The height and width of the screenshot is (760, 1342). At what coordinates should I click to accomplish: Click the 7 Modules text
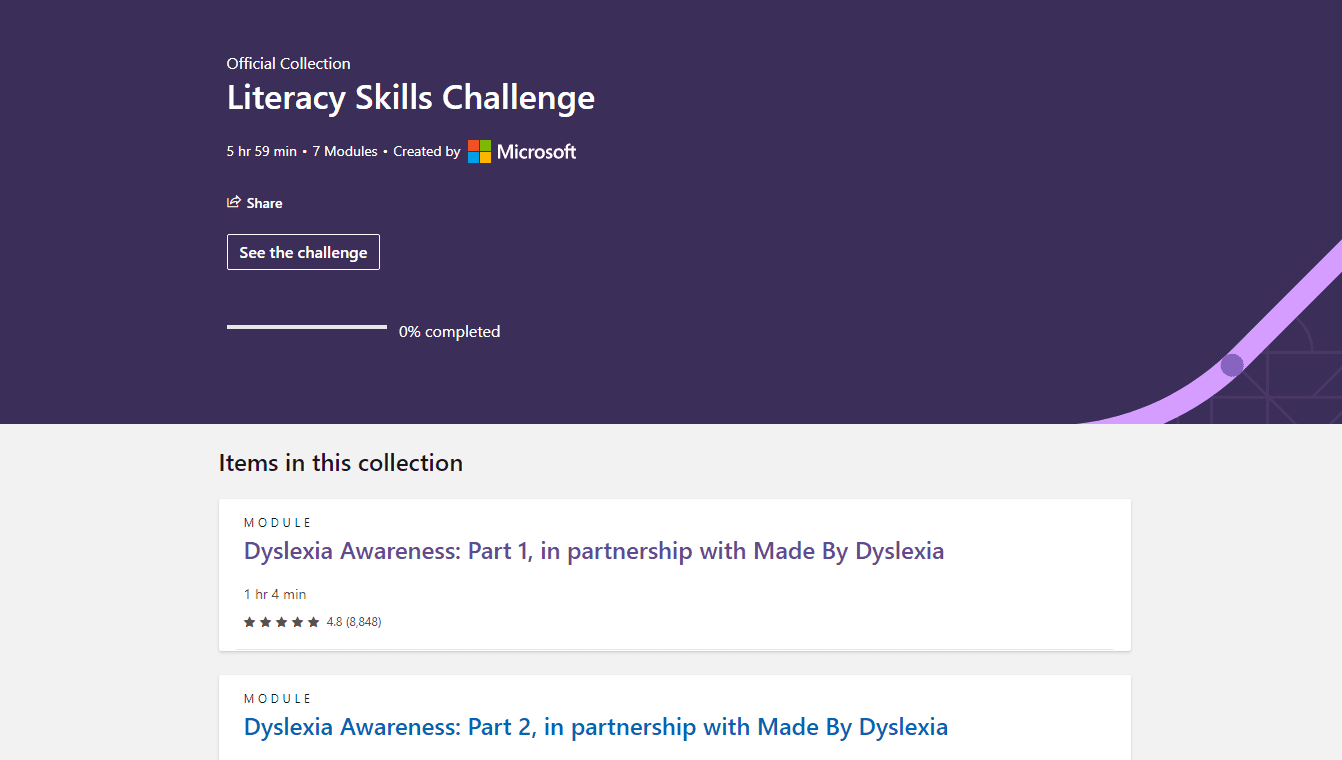click(x=345, y=152)
